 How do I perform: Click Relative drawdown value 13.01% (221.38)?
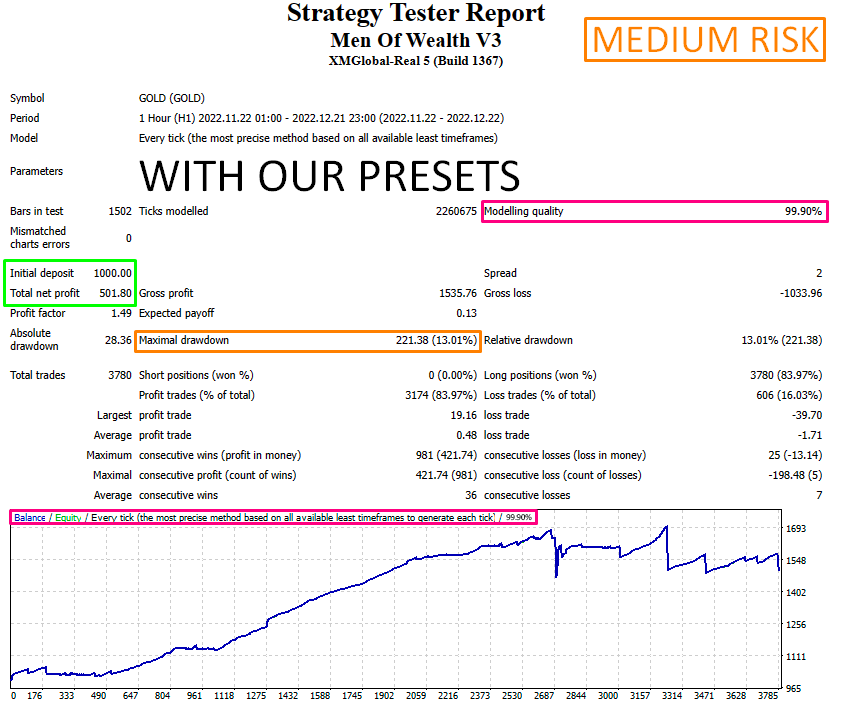(782, 340)
